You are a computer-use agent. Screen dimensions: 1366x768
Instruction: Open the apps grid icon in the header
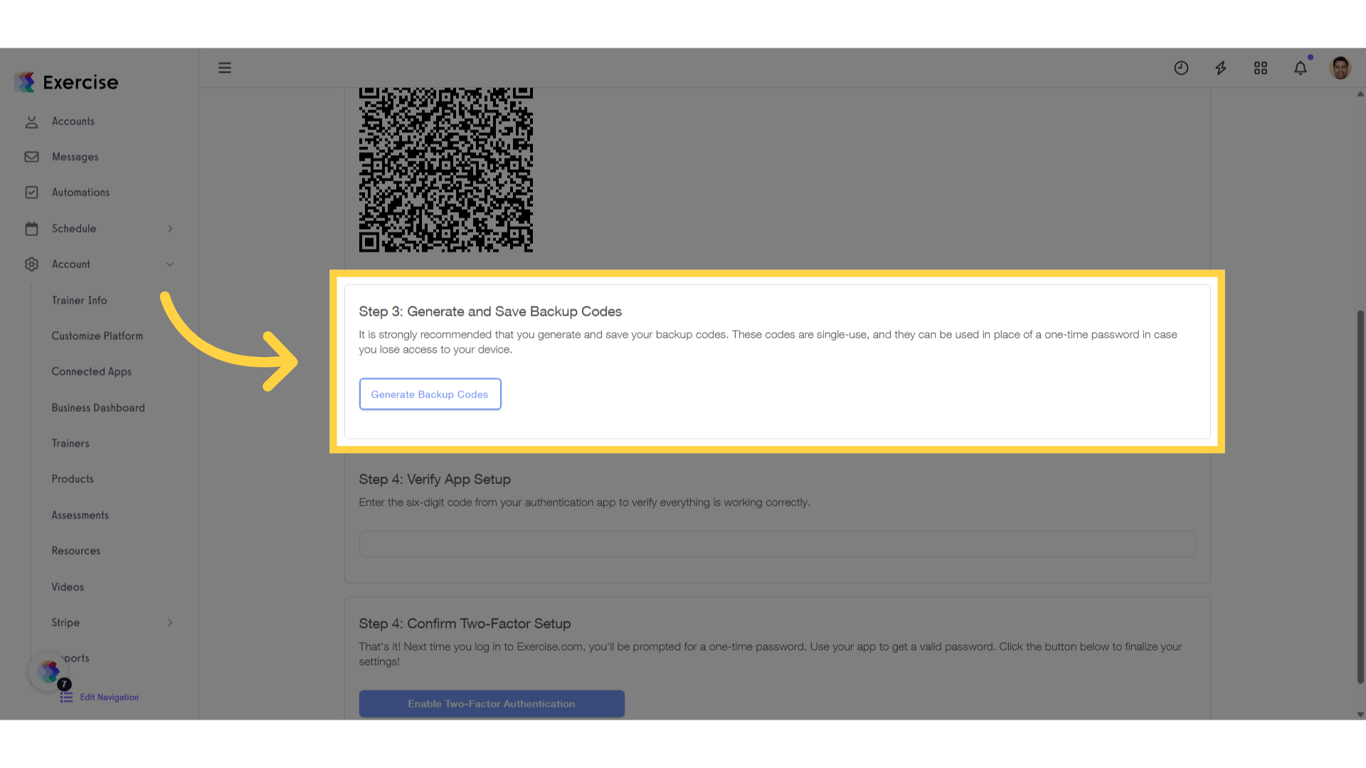click(x=1260, y=67)
